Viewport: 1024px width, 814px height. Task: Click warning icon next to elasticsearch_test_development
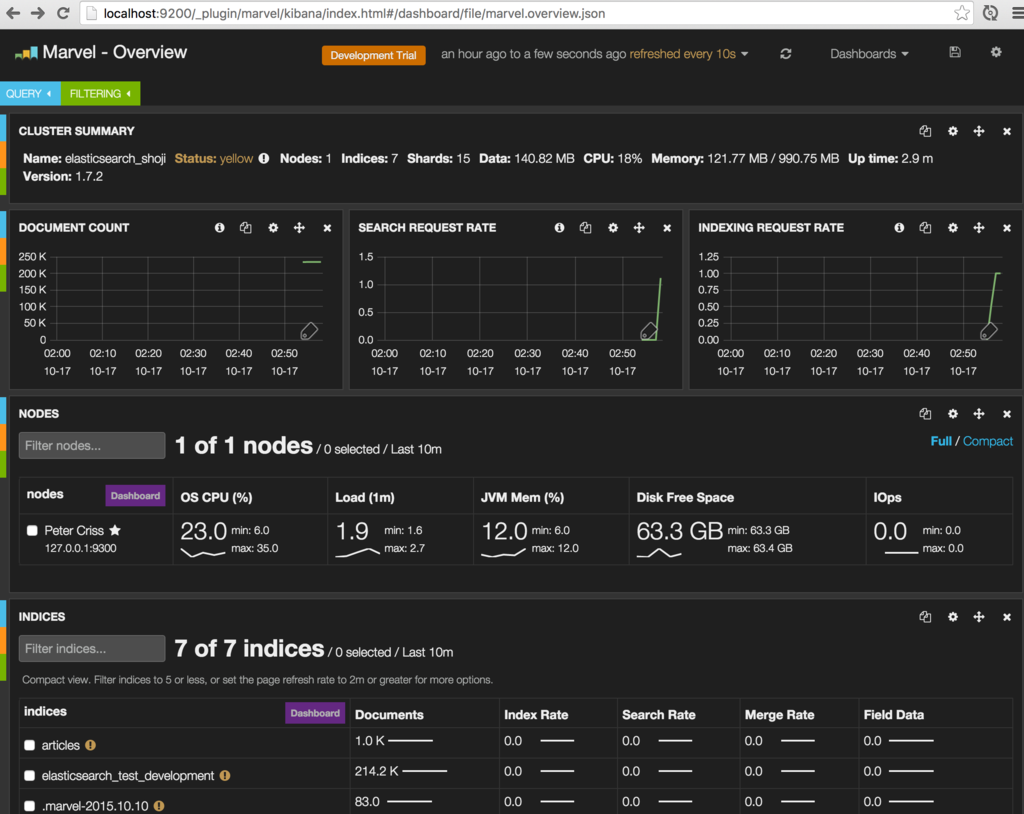coord(225,775)
